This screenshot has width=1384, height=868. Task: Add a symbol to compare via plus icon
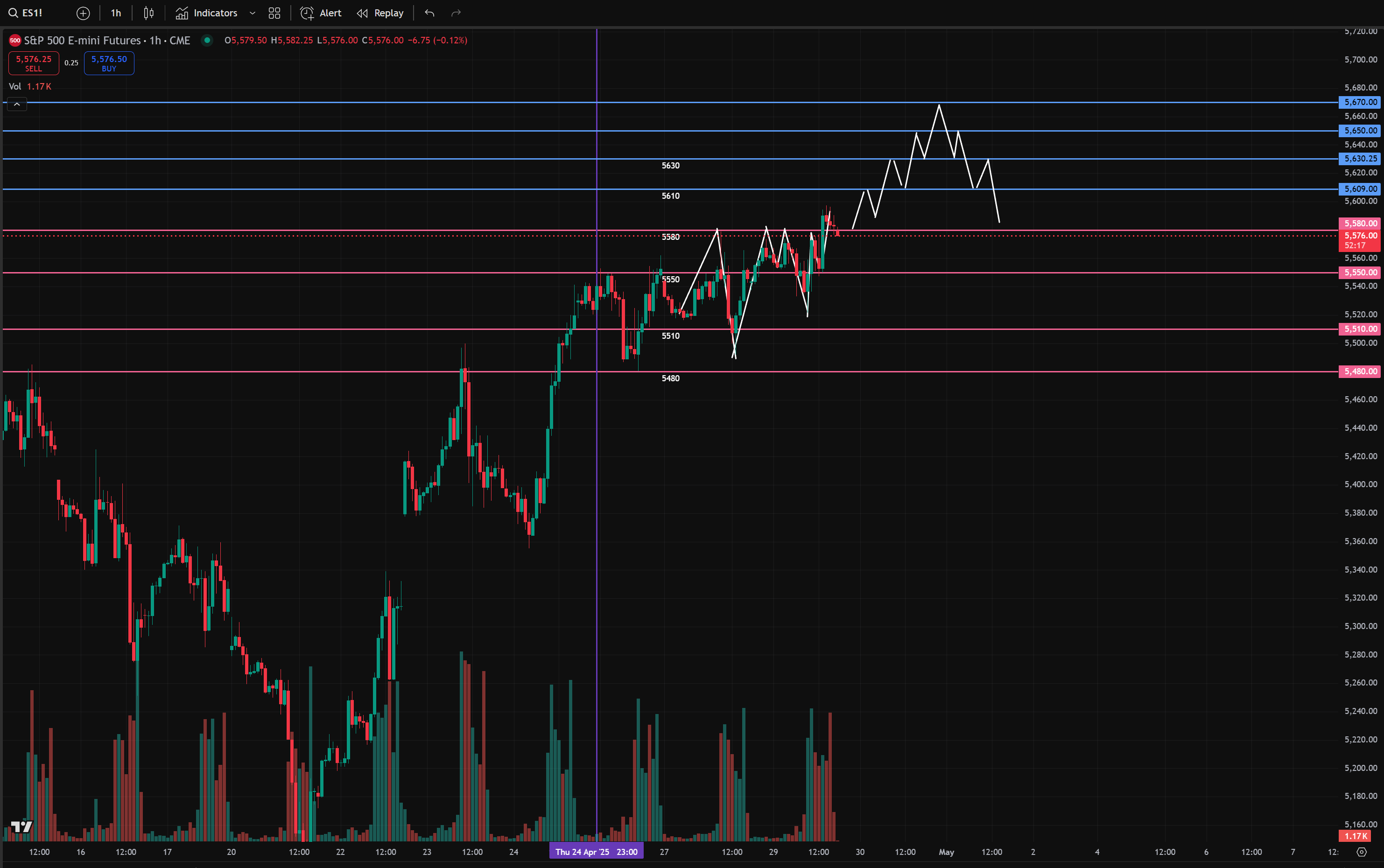83,13
